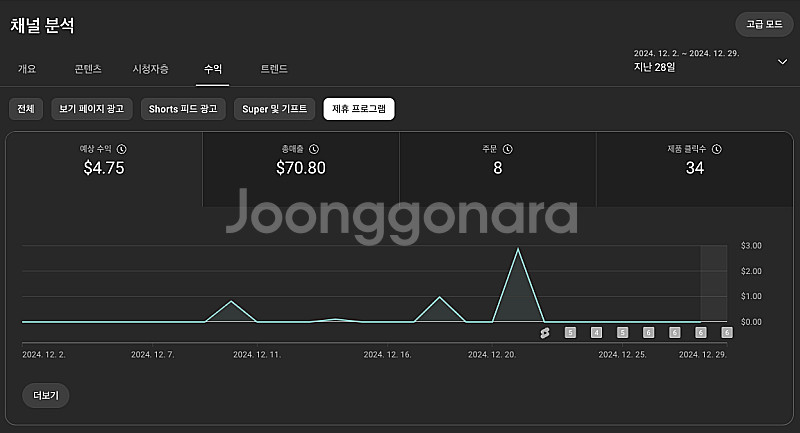Click the clock icon next to 예상 수익

pos(121,149)
